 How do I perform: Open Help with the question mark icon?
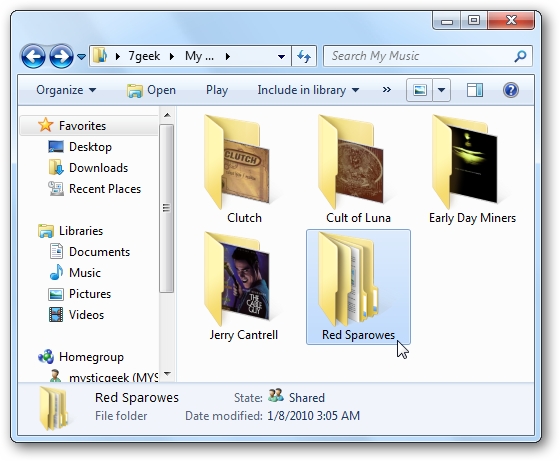511,90
